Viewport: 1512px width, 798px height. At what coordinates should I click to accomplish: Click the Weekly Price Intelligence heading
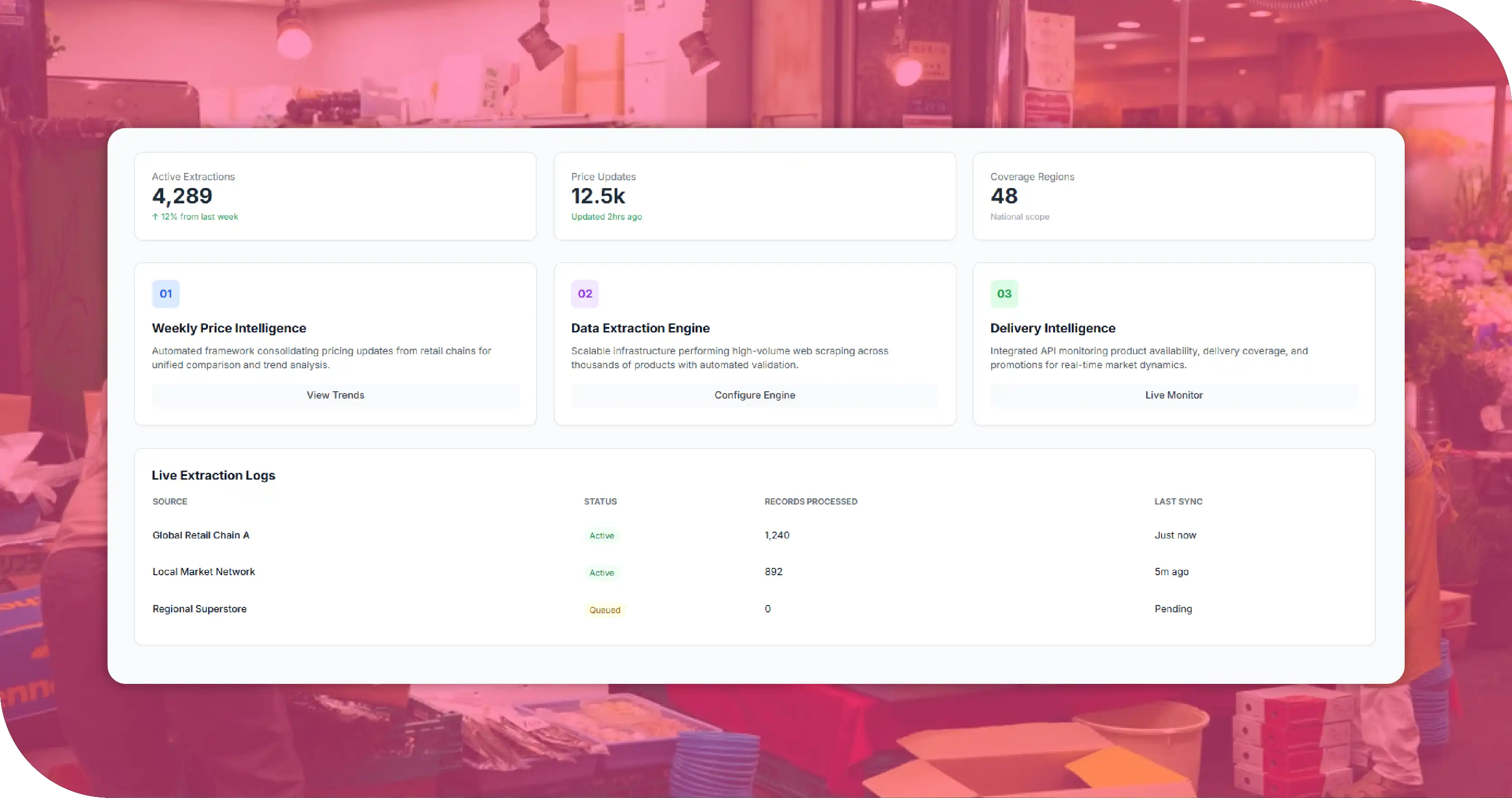[229, 328]
